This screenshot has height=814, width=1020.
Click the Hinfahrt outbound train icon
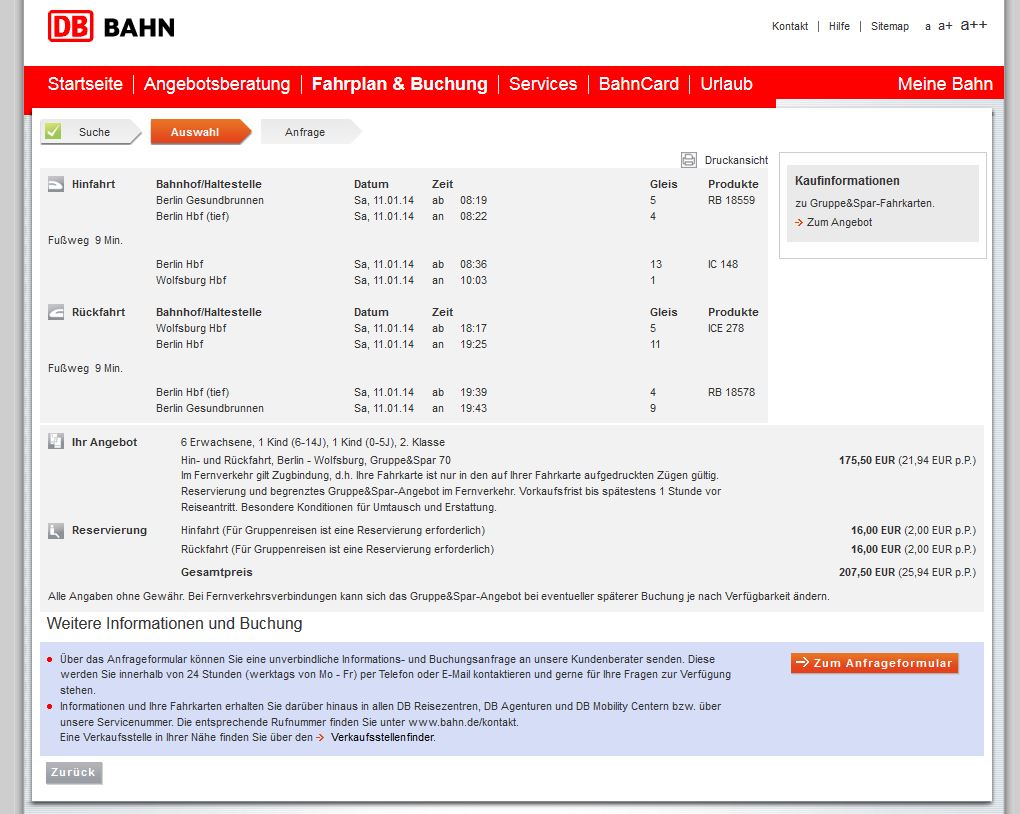point(56,184)
